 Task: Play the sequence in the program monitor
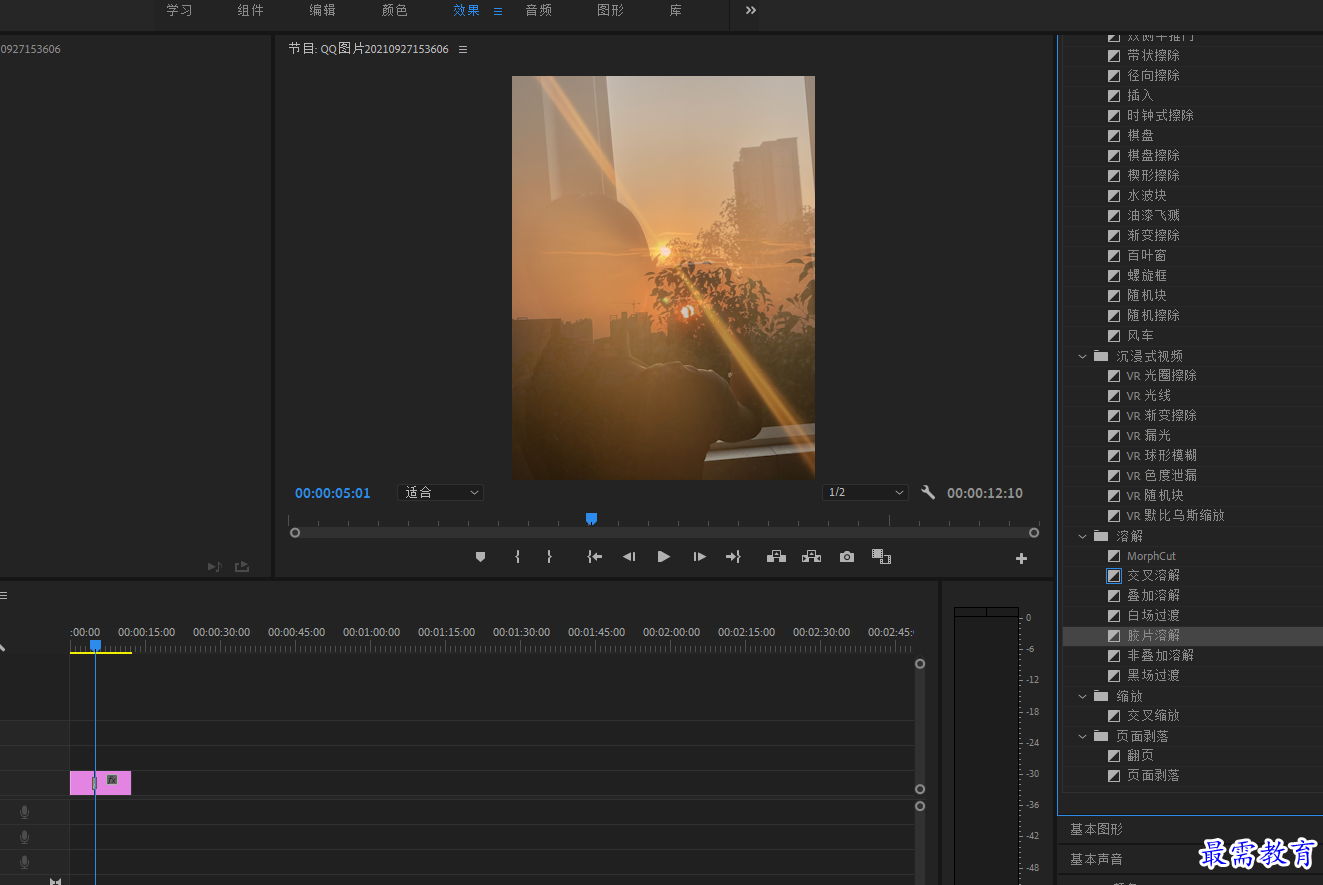664,557
